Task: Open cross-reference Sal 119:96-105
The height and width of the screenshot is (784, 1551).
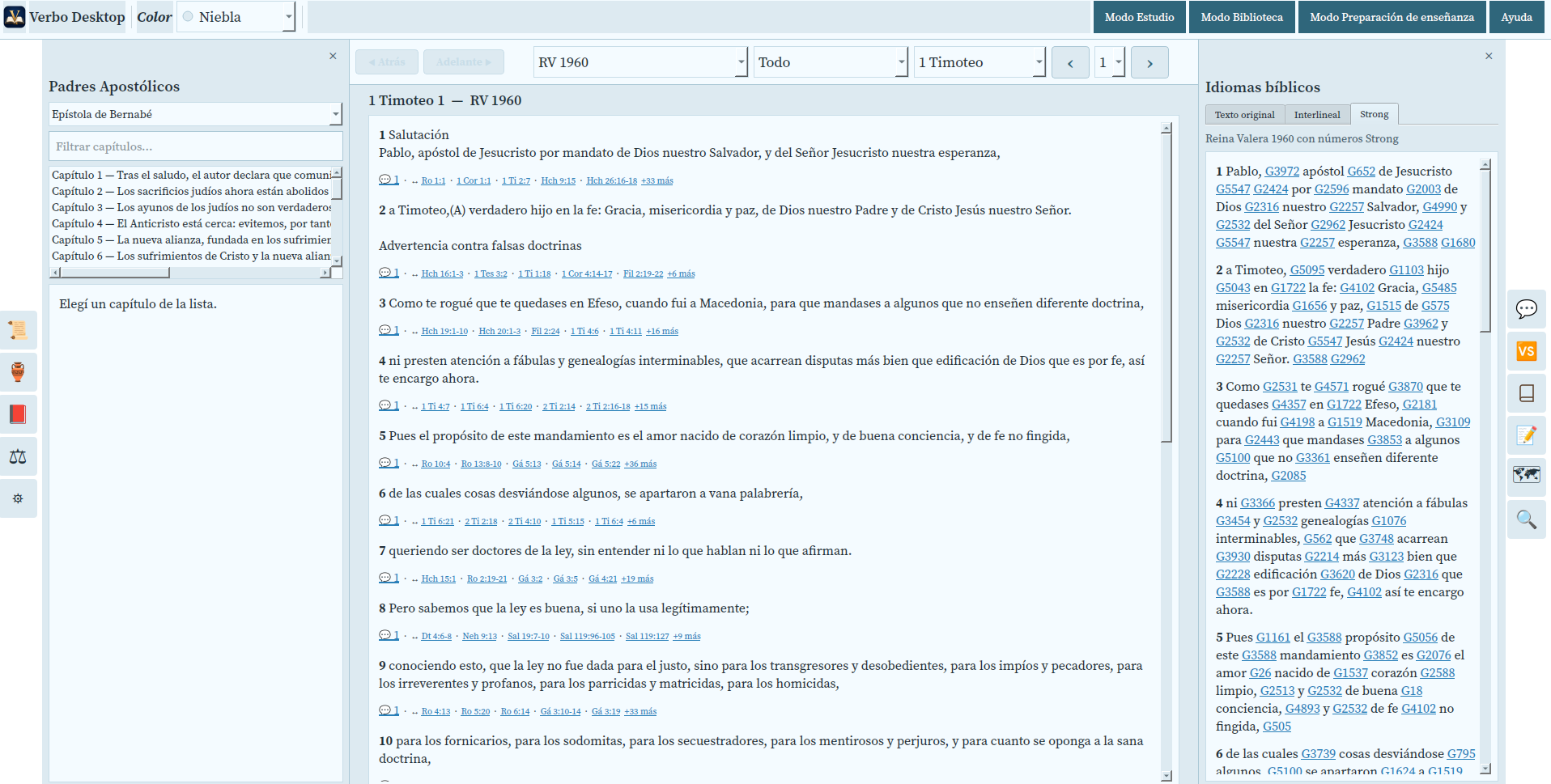Action: (587, 637)
